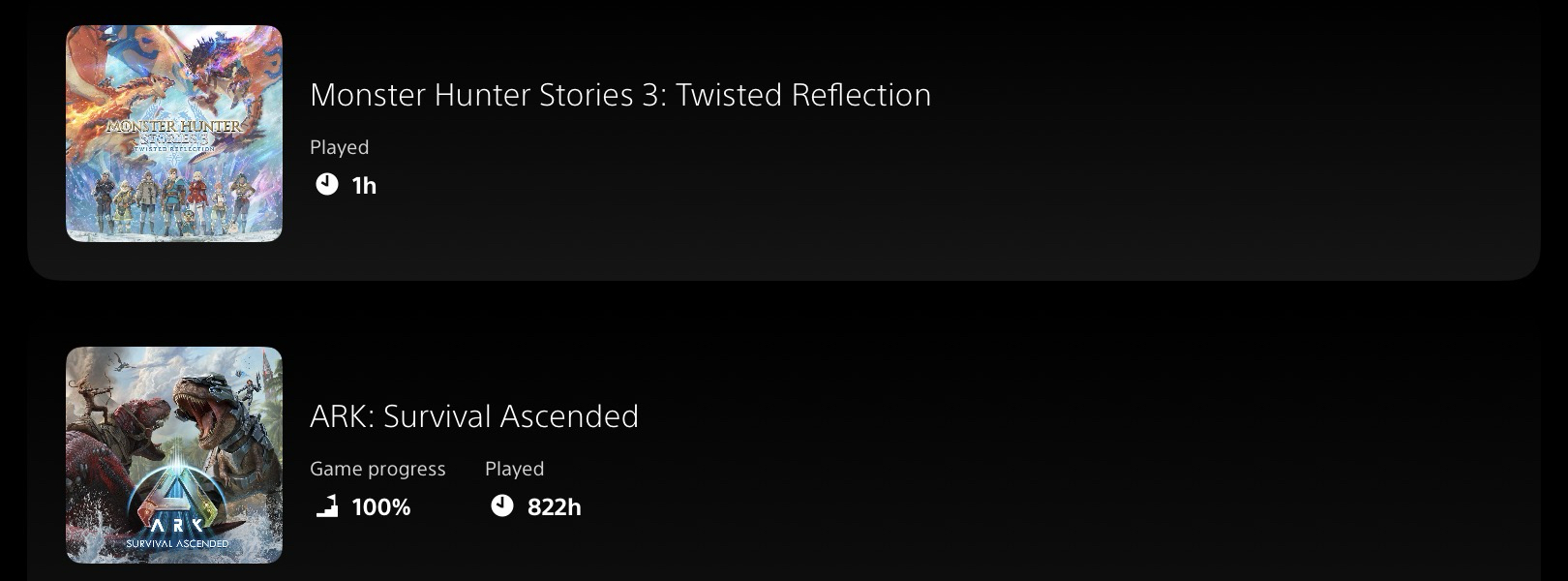Click the Game progress label under ARK
1568x581 pixels.
(377, 469)
